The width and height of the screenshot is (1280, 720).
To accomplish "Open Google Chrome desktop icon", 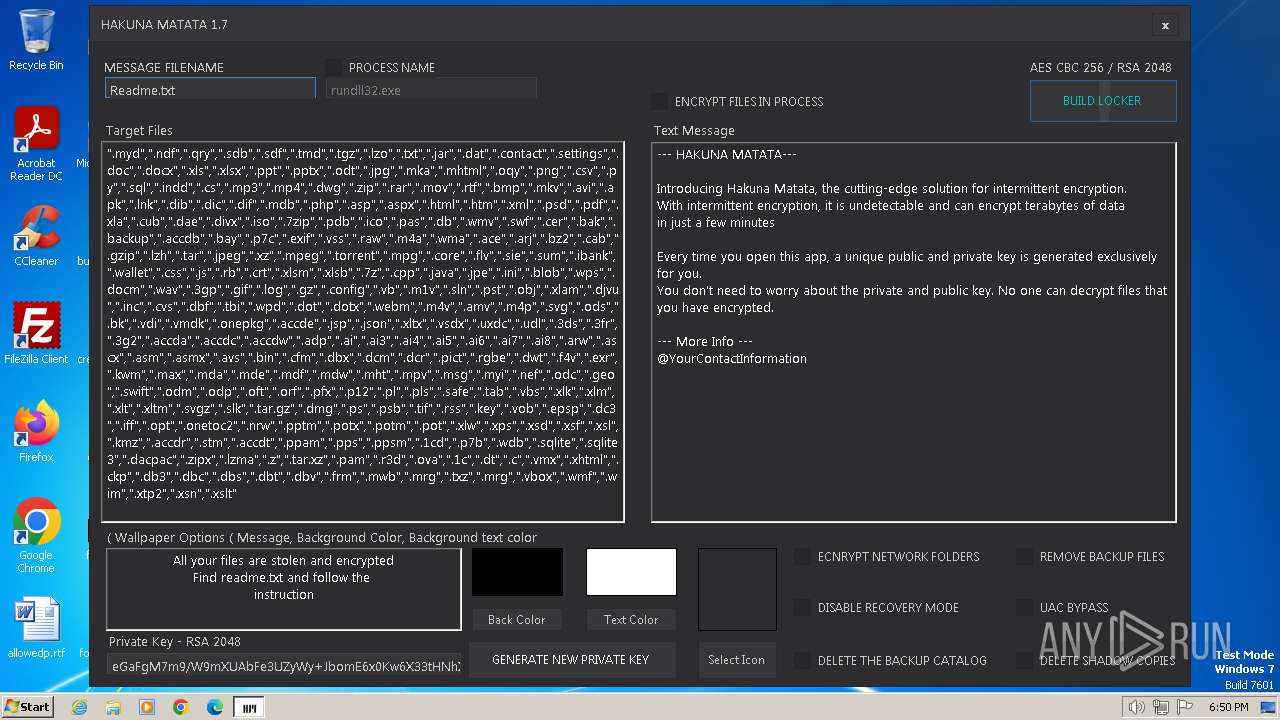I will click(36, 536).
